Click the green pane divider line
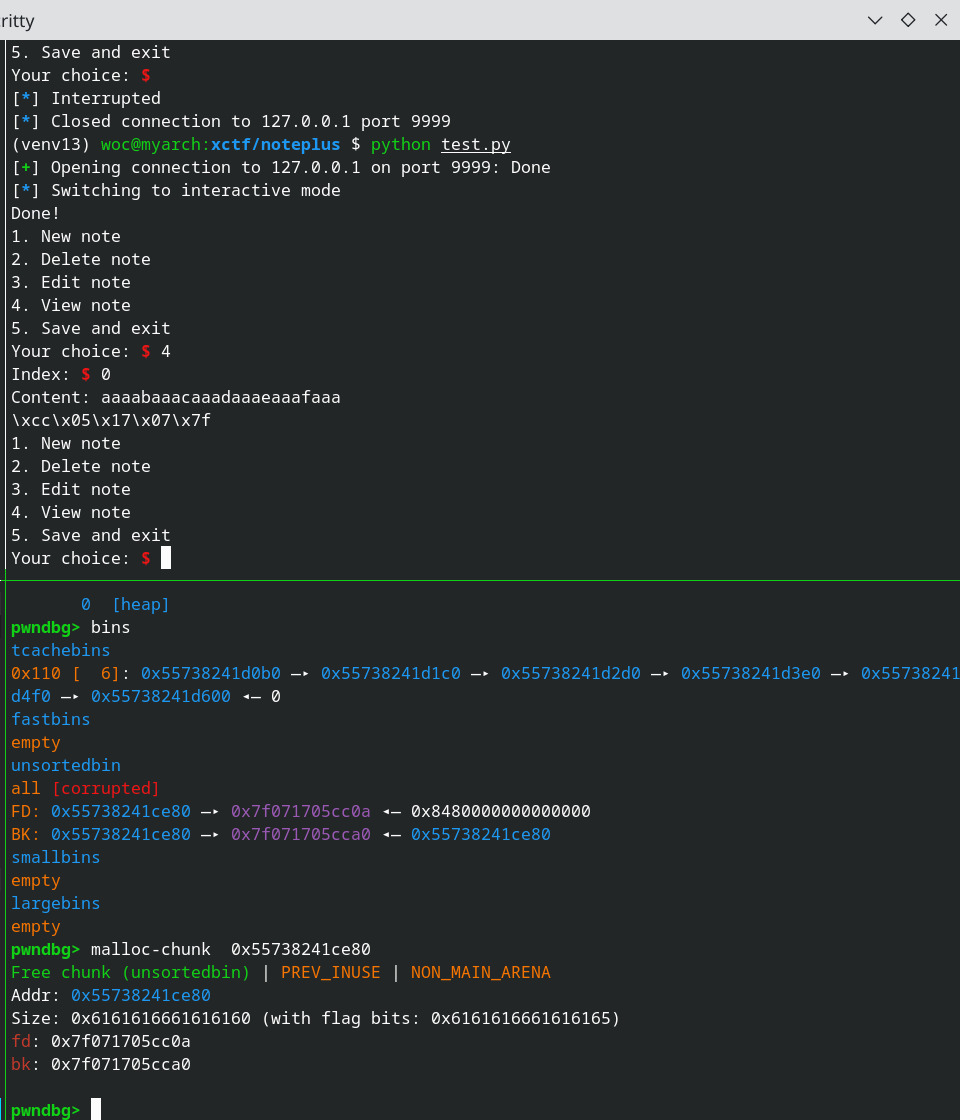The width and height of the screenshot is (960, 1120). tap(480, 580)
